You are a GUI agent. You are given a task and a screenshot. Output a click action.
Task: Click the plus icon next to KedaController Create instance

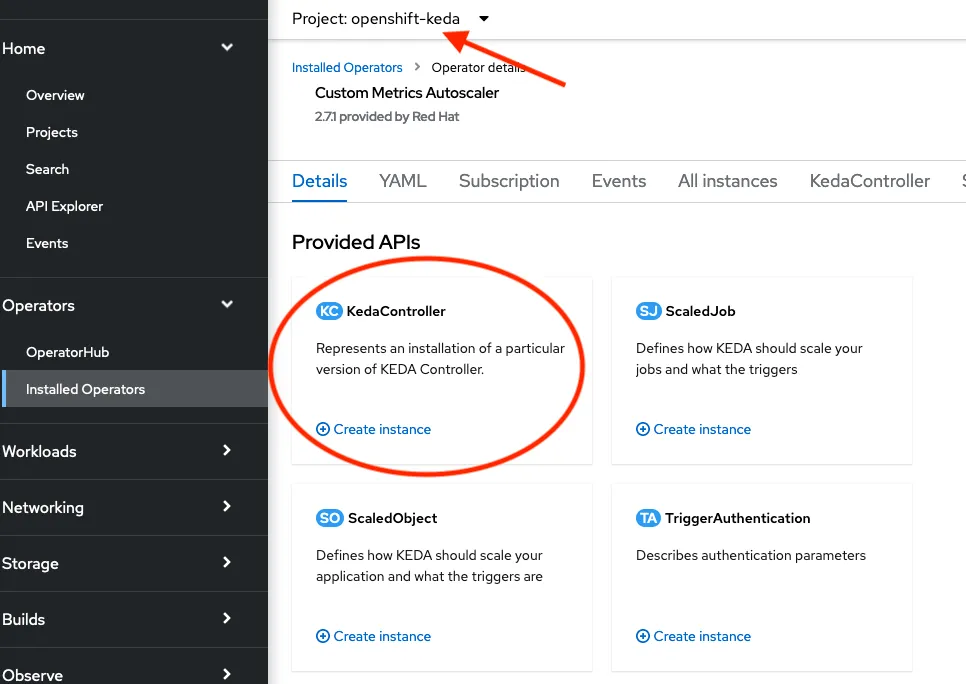point(323,429)
